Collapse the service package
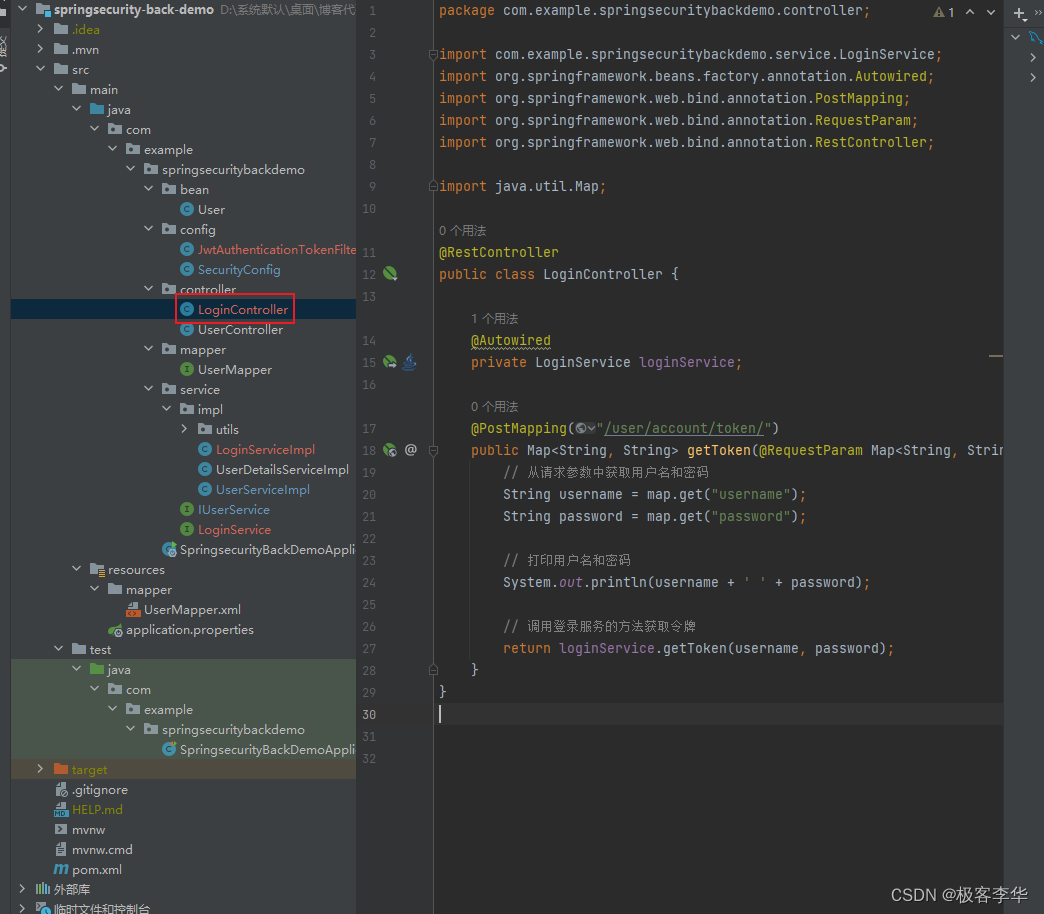The width and height of the screenshot is (1044, 914). 148,389
